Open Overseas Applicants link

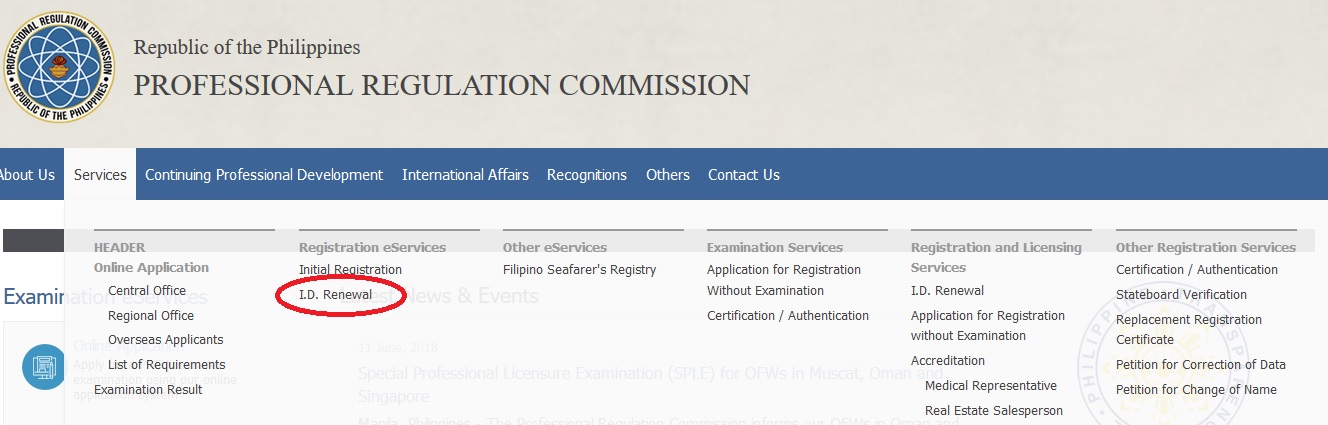click(x=165, y=340)
